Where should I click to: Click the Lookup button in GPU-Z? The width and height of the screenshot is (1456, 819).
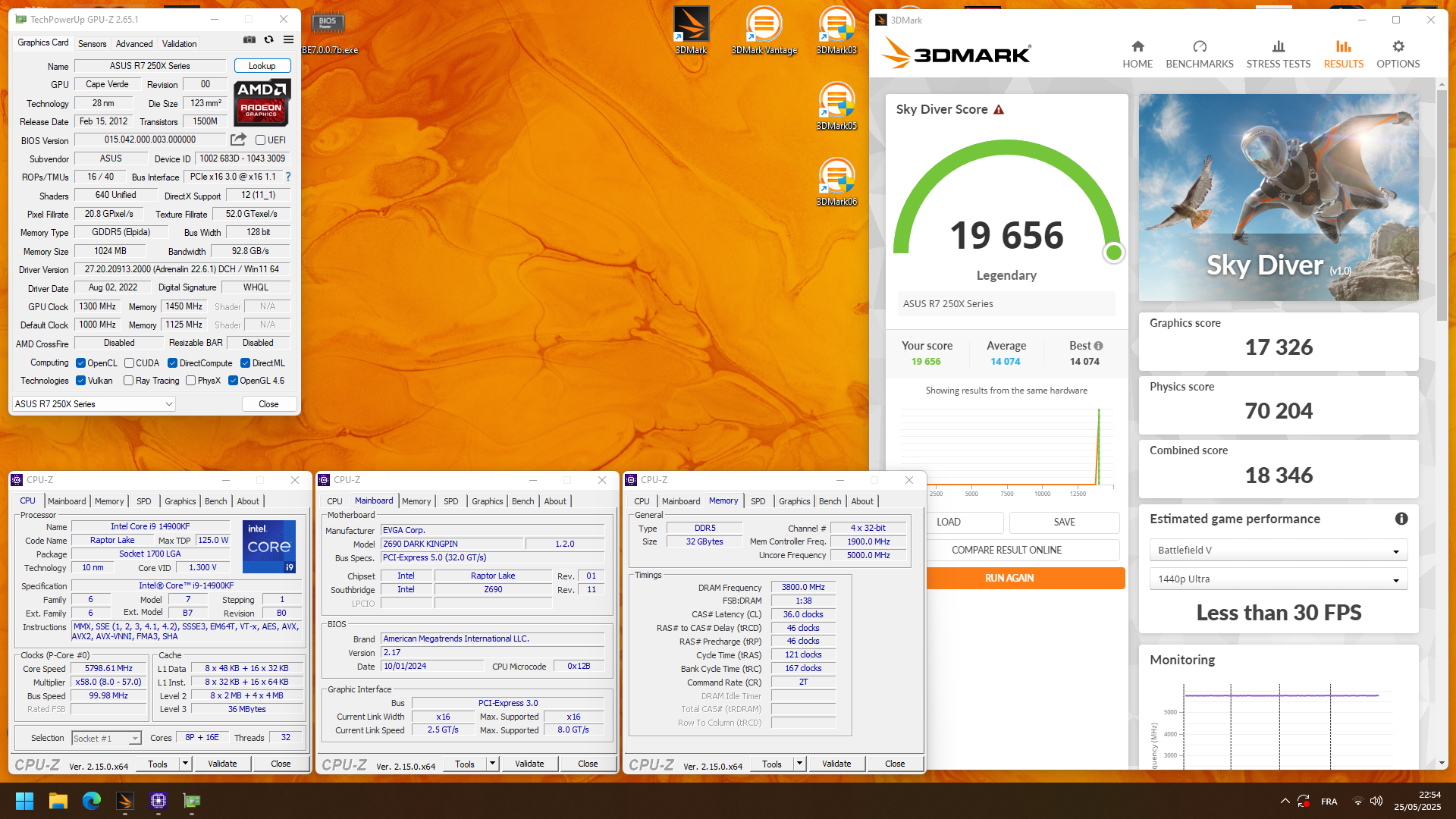pyautogui.click(x=262, y=66)
